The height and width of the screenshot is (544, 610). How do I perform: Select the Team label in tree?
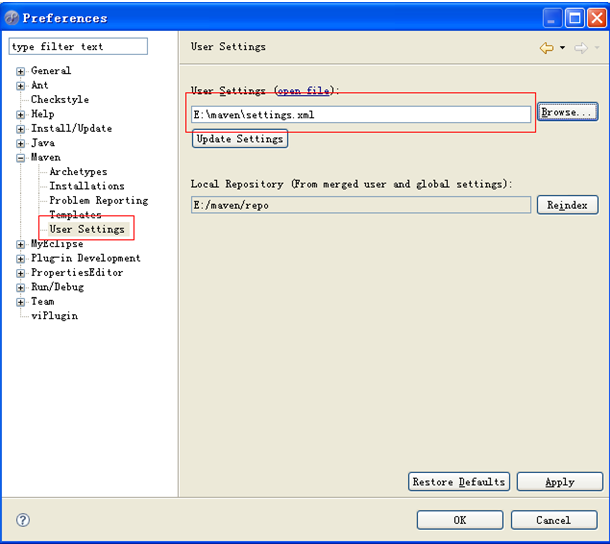coord(43,301)
